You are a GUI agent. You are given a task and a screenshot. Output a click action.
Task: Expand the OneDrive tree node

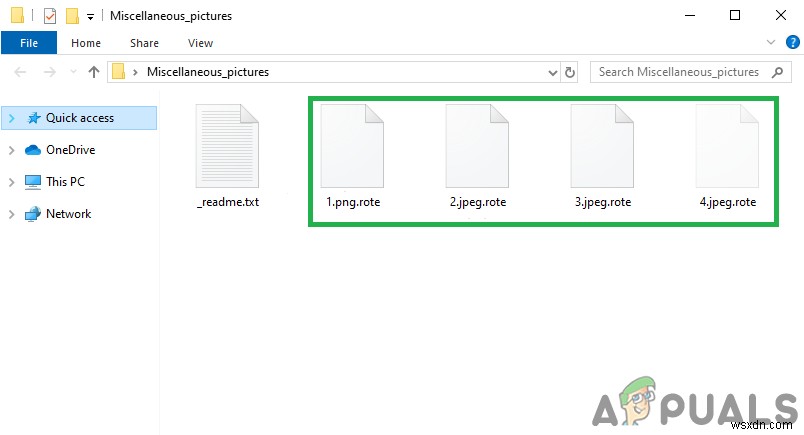(11, 150)
